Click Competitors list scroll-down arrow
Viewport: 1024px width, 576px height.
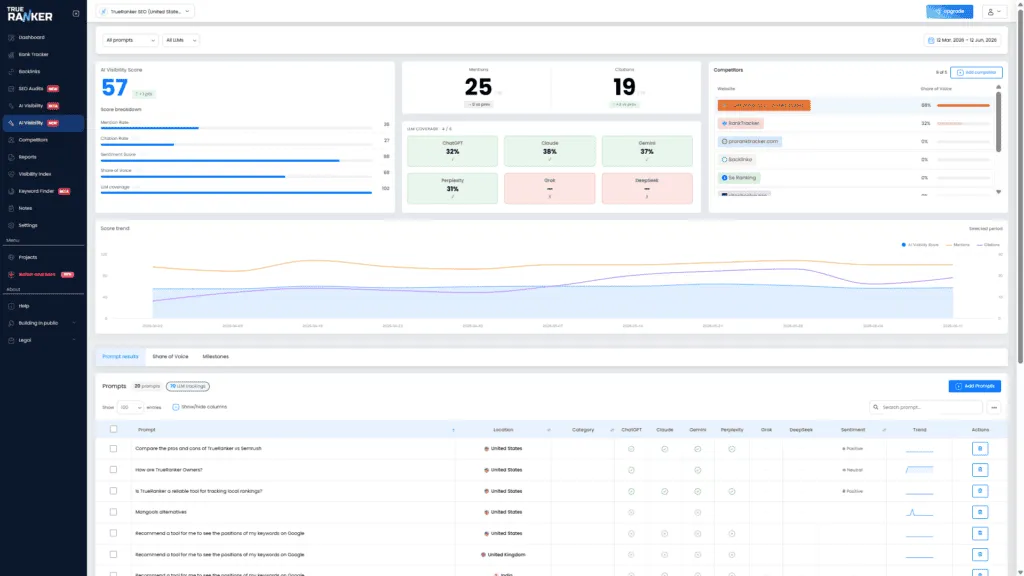point(998,192)
